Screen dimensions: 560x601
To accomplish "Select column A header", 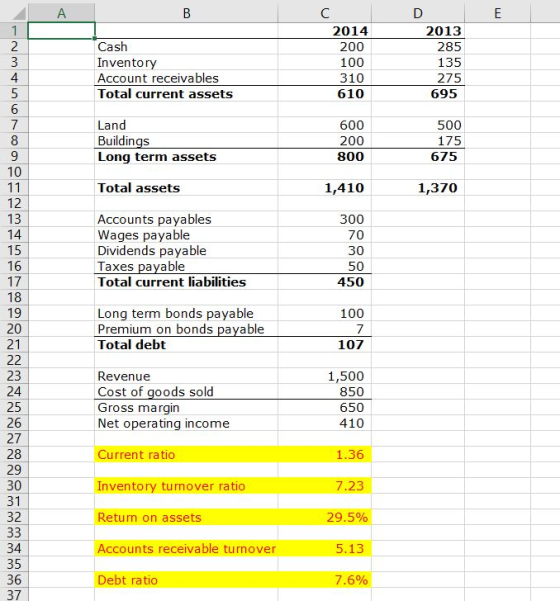I will click(x=61, y=13).
